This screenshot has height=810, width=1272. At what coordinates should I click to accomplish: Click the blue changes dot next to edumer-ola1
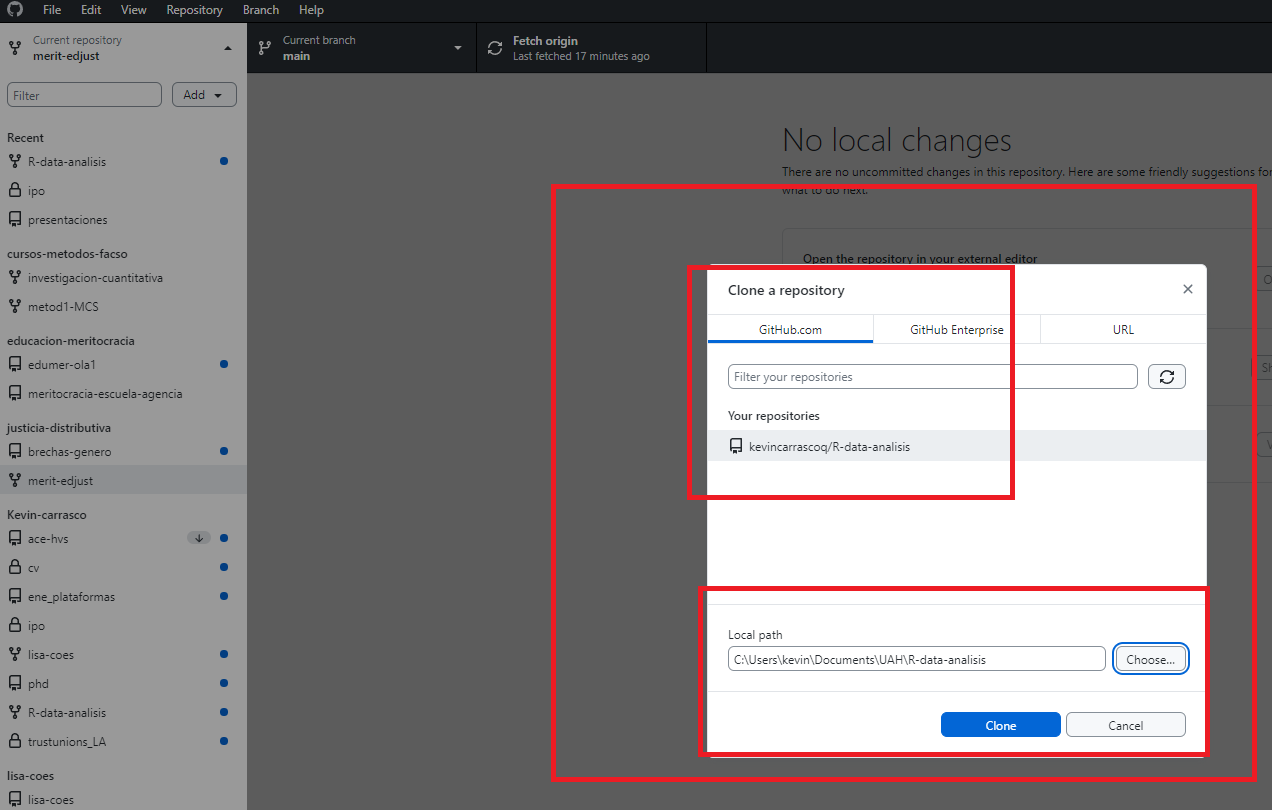pyautogui.click(x=224, y=365)
